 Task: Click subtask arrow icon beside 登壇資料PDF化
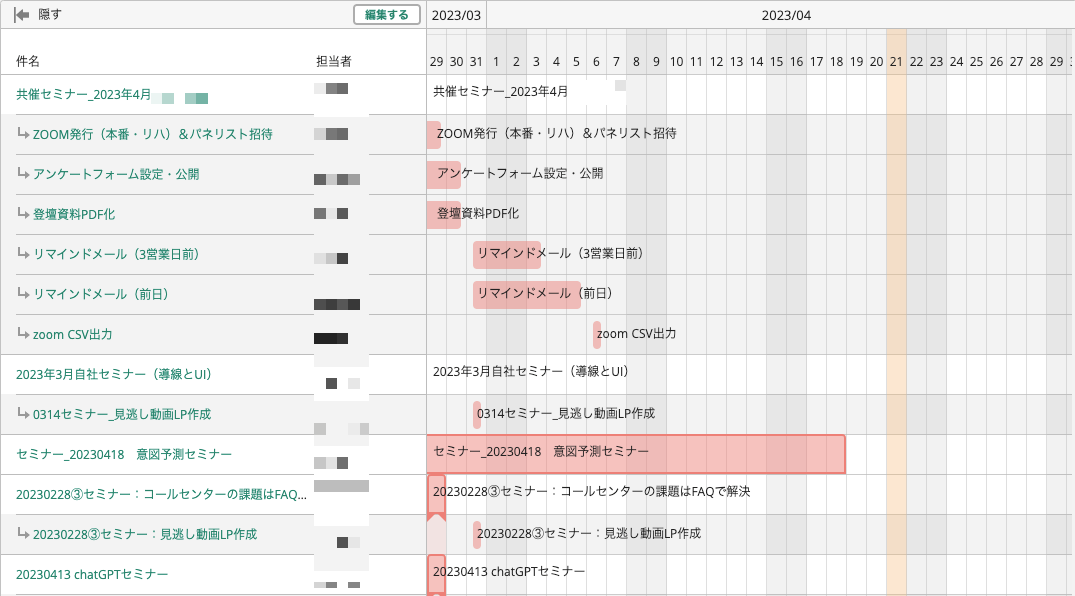pyautogui.click(x=24, y=214)
